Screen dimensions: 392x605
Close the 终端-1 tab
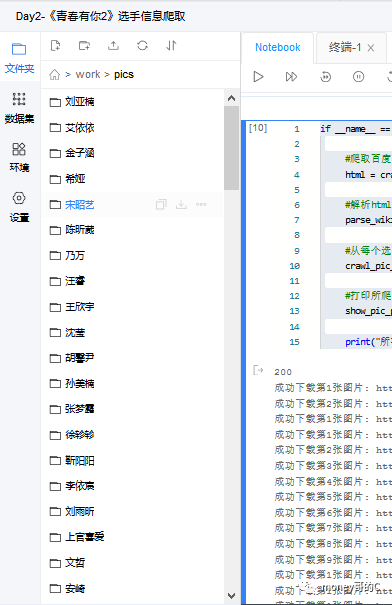(x=371, y=48)
